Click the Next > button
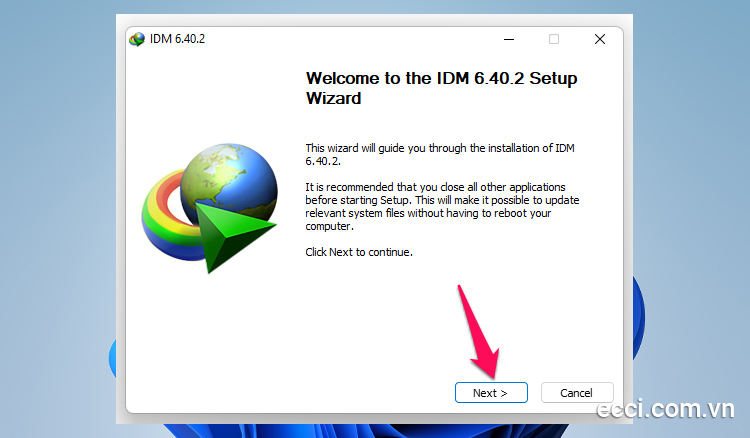The height and width of the screenshot is (438, 750). pyautogui.click(x=490, y=393)
